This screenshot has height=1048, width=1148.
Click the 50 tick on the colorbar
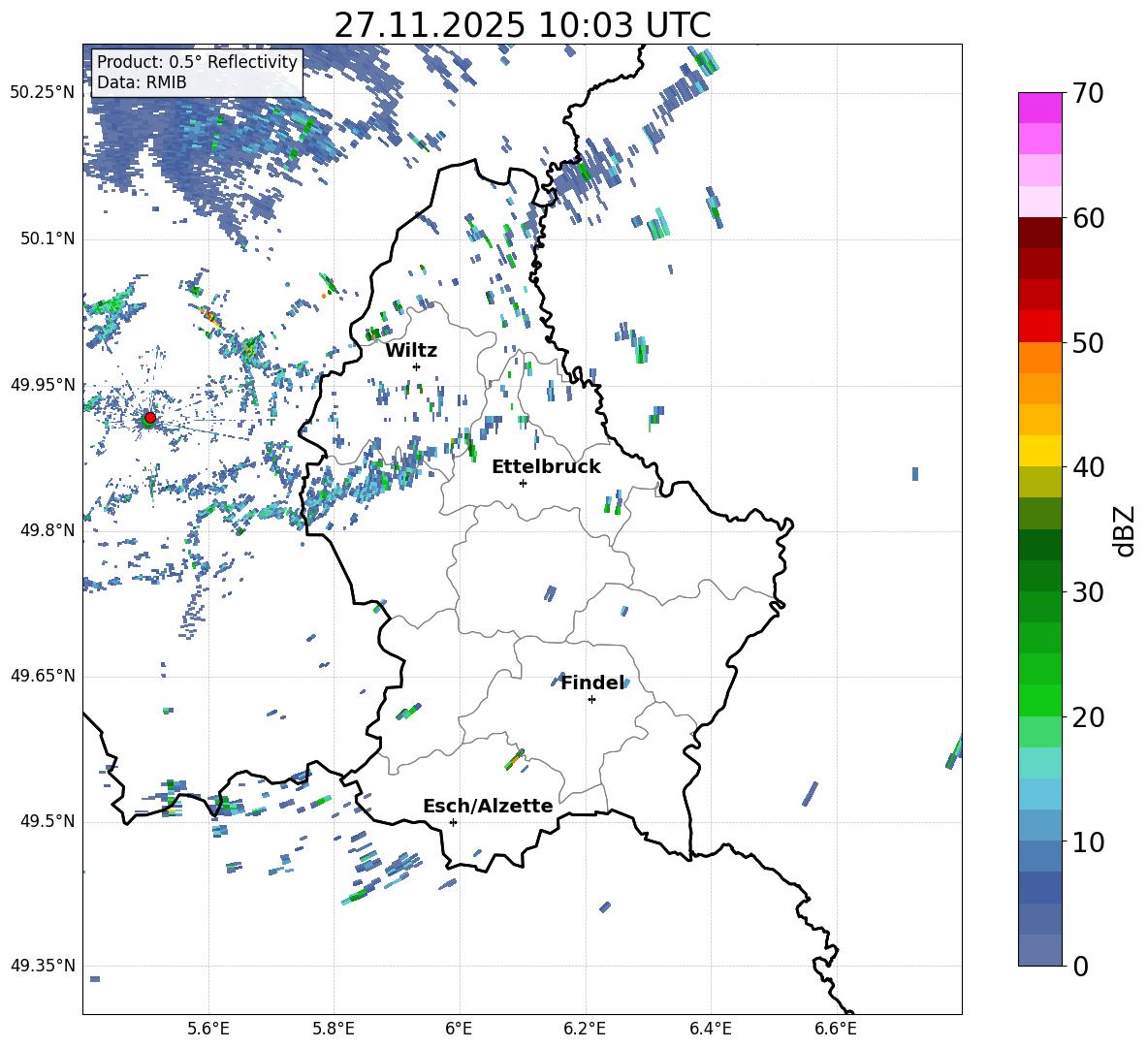point(1087,343)
